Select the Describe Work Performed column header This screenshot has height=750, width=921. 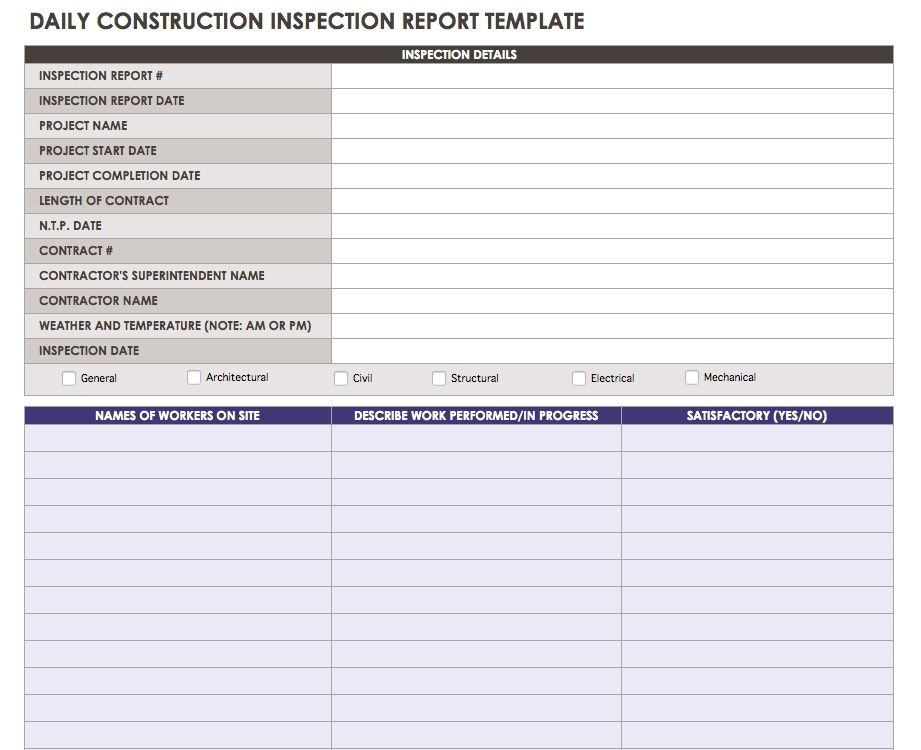click(476, 416)
